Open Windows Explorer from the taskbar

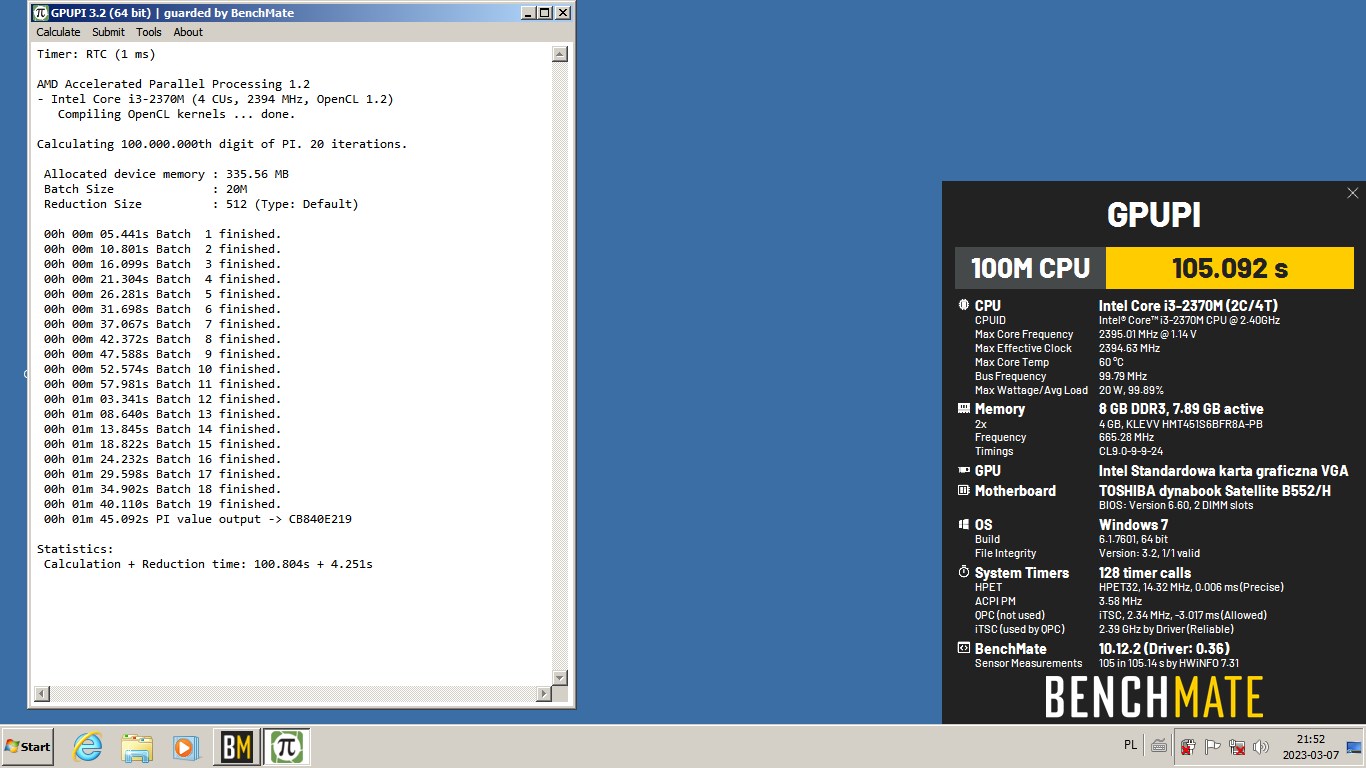(137, 747)
